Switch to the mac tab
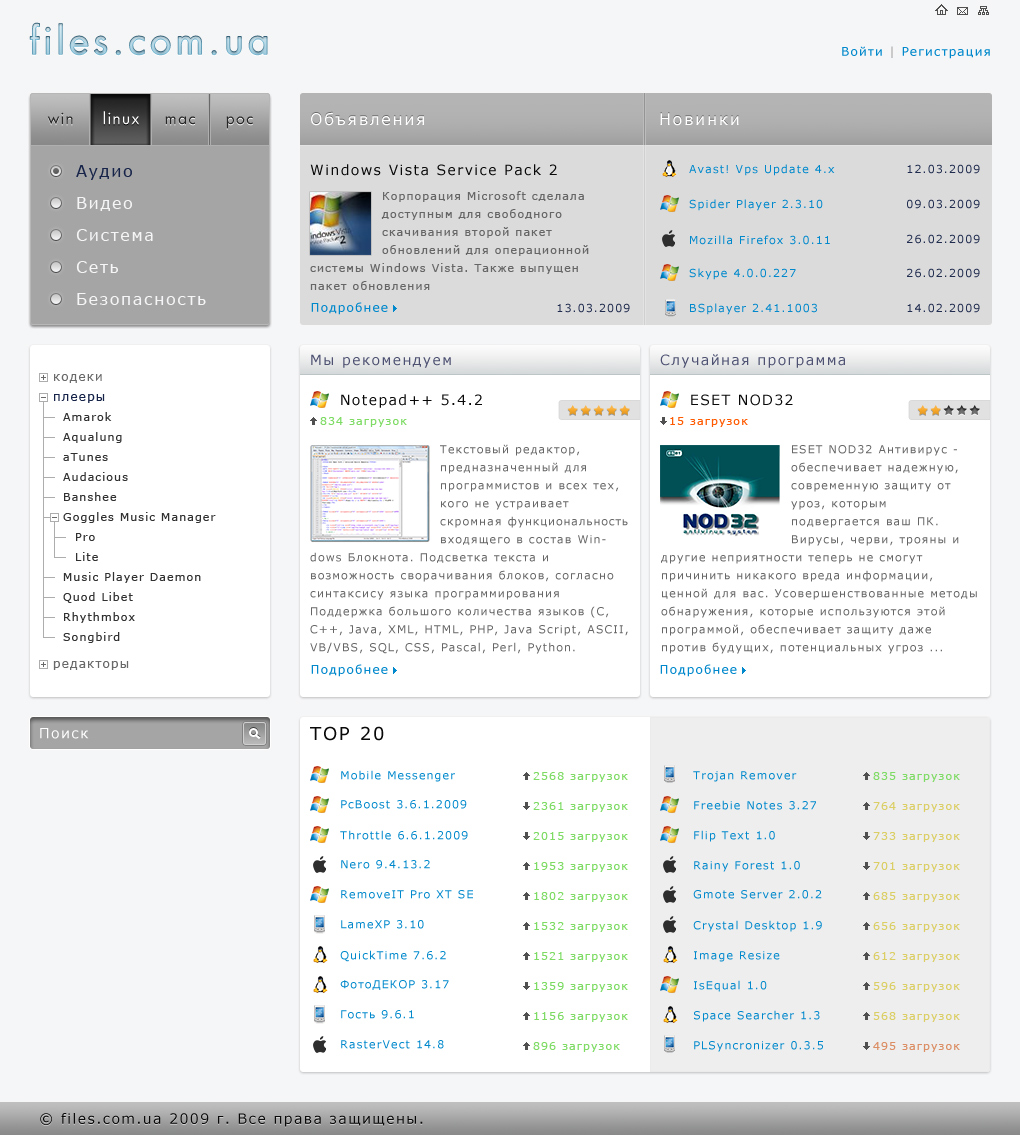This screenshot has height=1135, width=1020. click(180, 119)
